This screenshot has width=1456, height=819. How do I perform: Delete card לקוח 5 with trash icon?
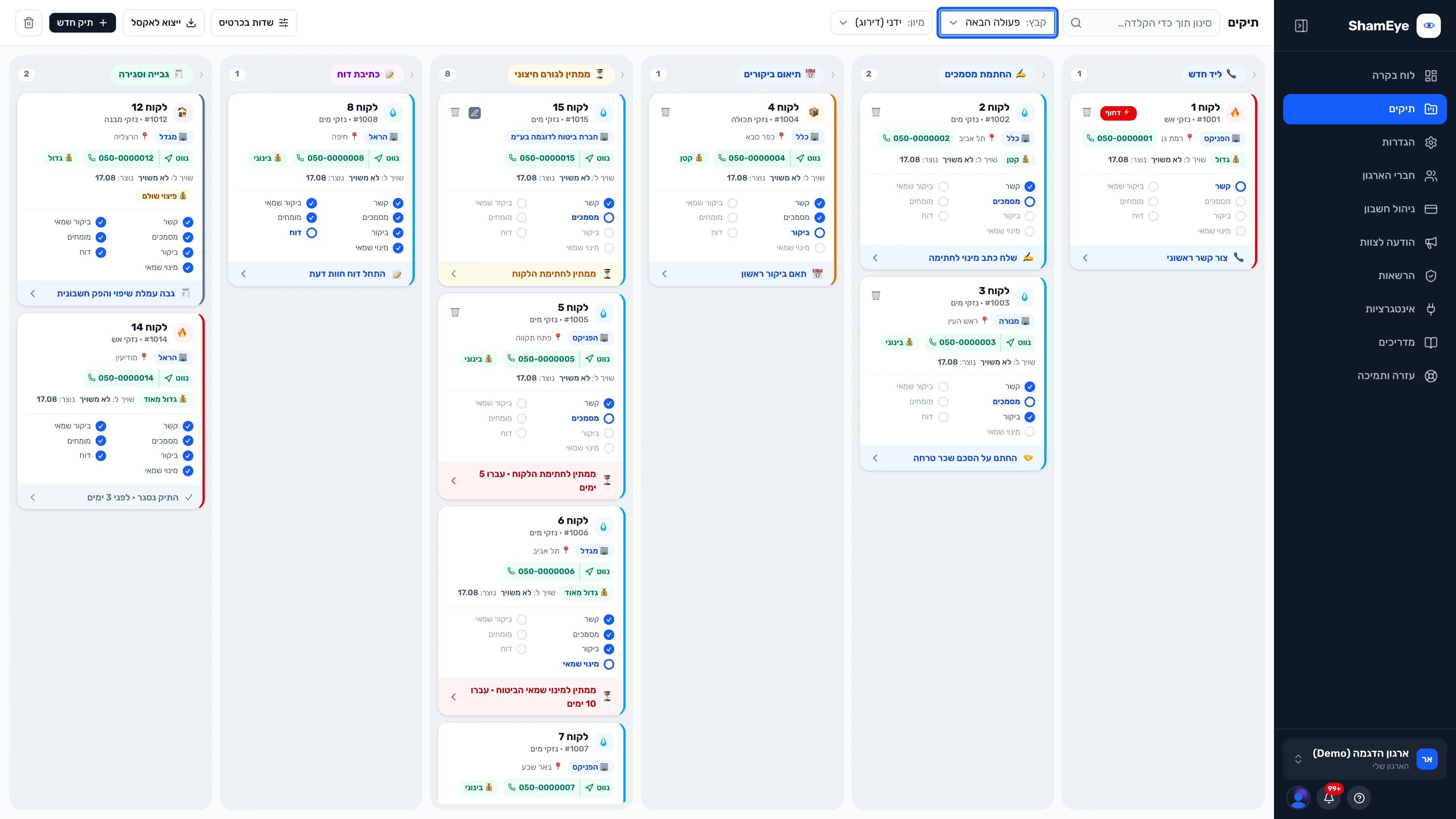tap(455, 312)
